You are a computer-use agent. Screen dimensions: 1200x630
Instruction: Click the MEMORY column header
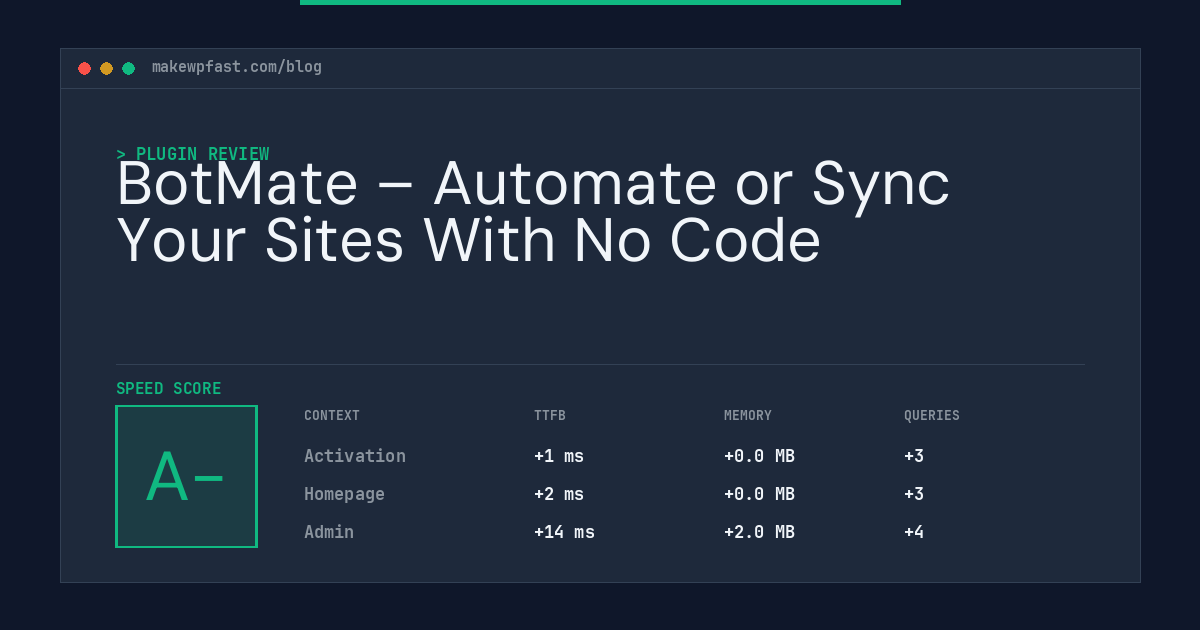click(x=748, y=416)
